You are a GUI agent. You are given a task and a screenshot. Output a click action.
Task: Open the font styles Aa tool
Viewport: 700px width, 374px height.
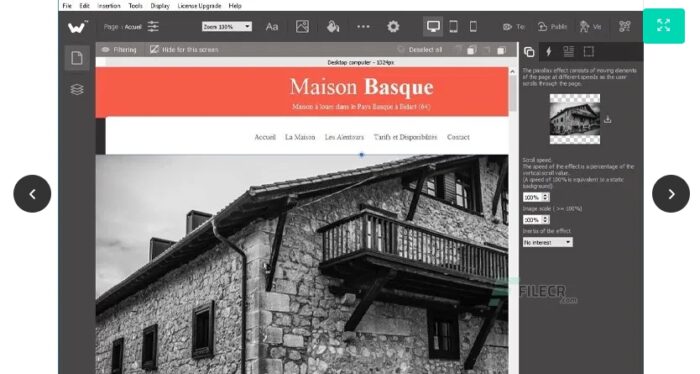(x=272, y=27)
